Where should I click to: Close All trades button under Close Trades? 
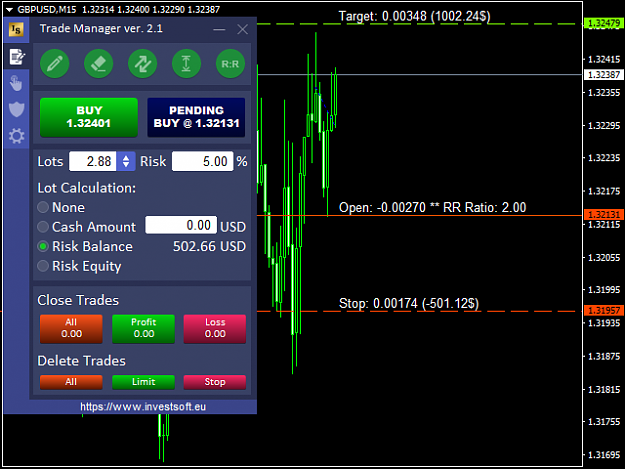tap(71, 329)
